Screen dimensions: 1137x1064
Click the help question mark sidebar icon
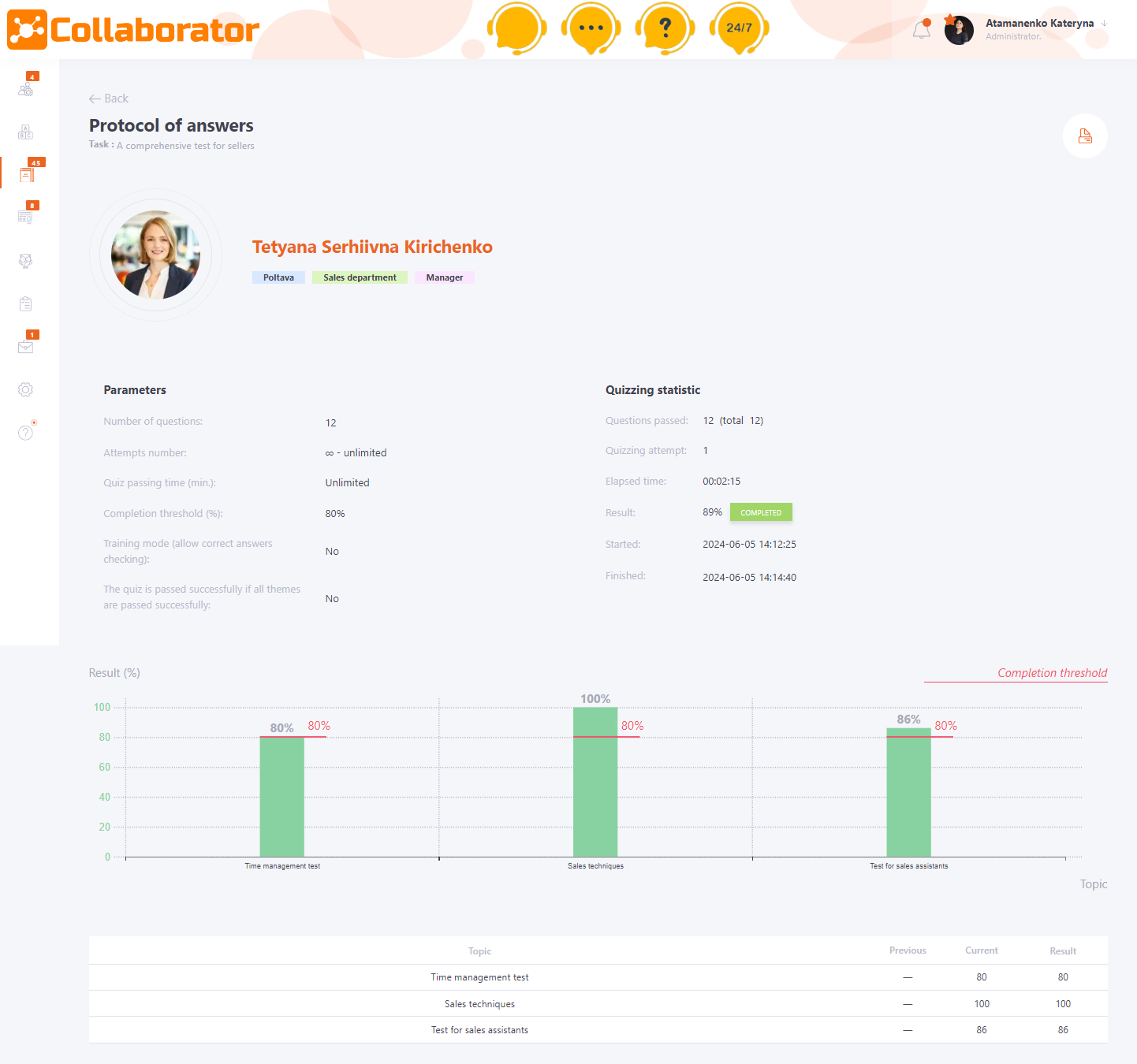click(x=26, y=432)
